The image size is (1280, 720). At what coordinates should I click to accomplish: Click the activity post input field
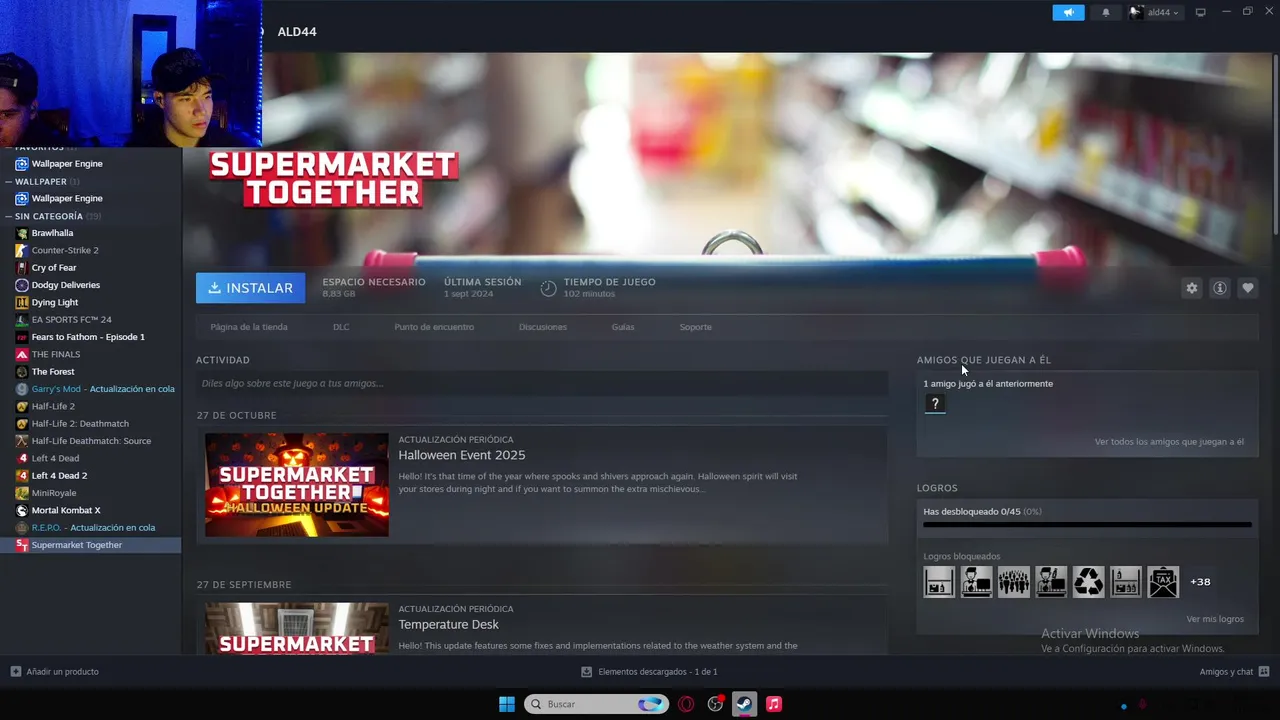[x=542, y=383]
